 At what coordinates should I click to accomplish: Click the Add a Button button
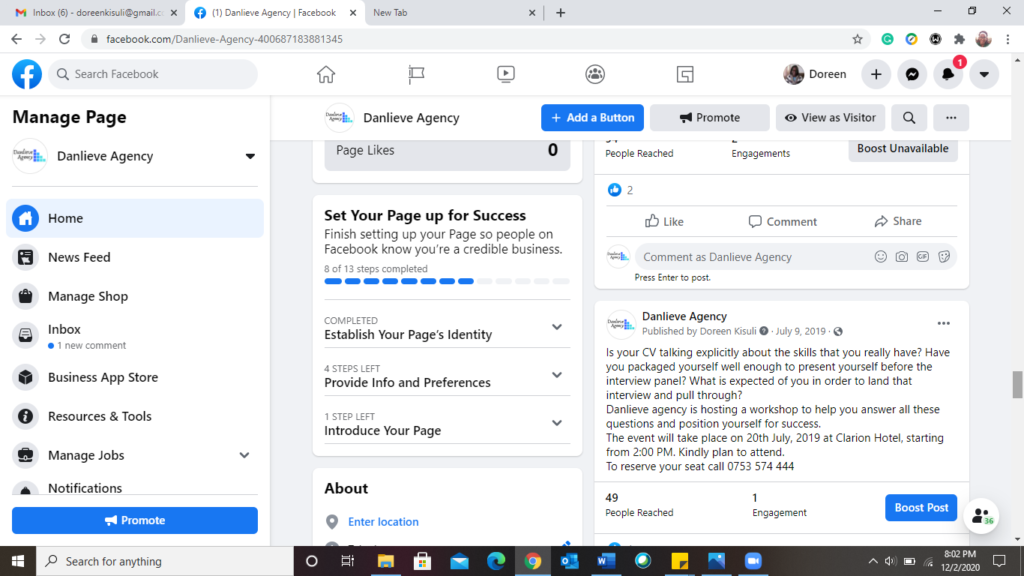click(592, 118)
